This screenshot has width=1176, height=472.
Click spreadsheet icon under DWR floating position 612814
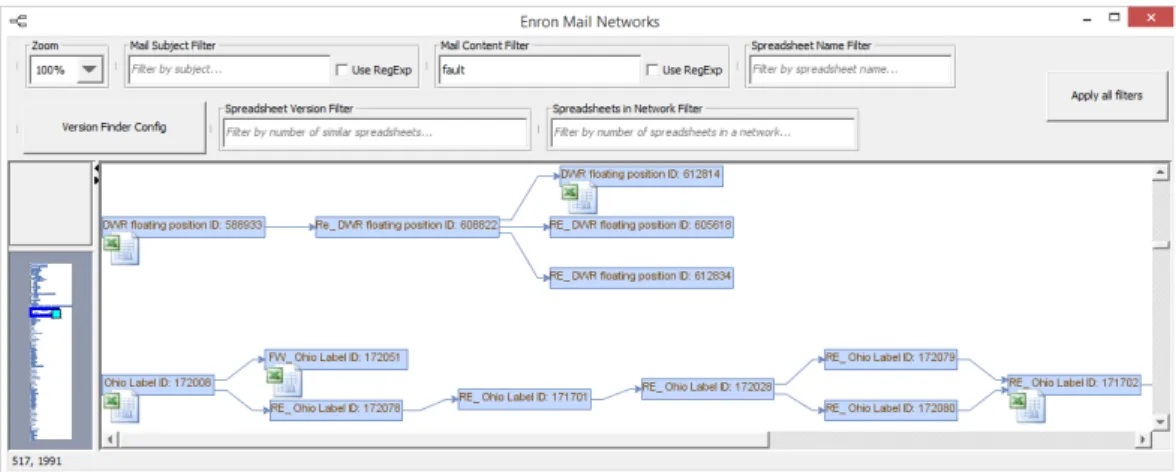(x=578, y=197)
